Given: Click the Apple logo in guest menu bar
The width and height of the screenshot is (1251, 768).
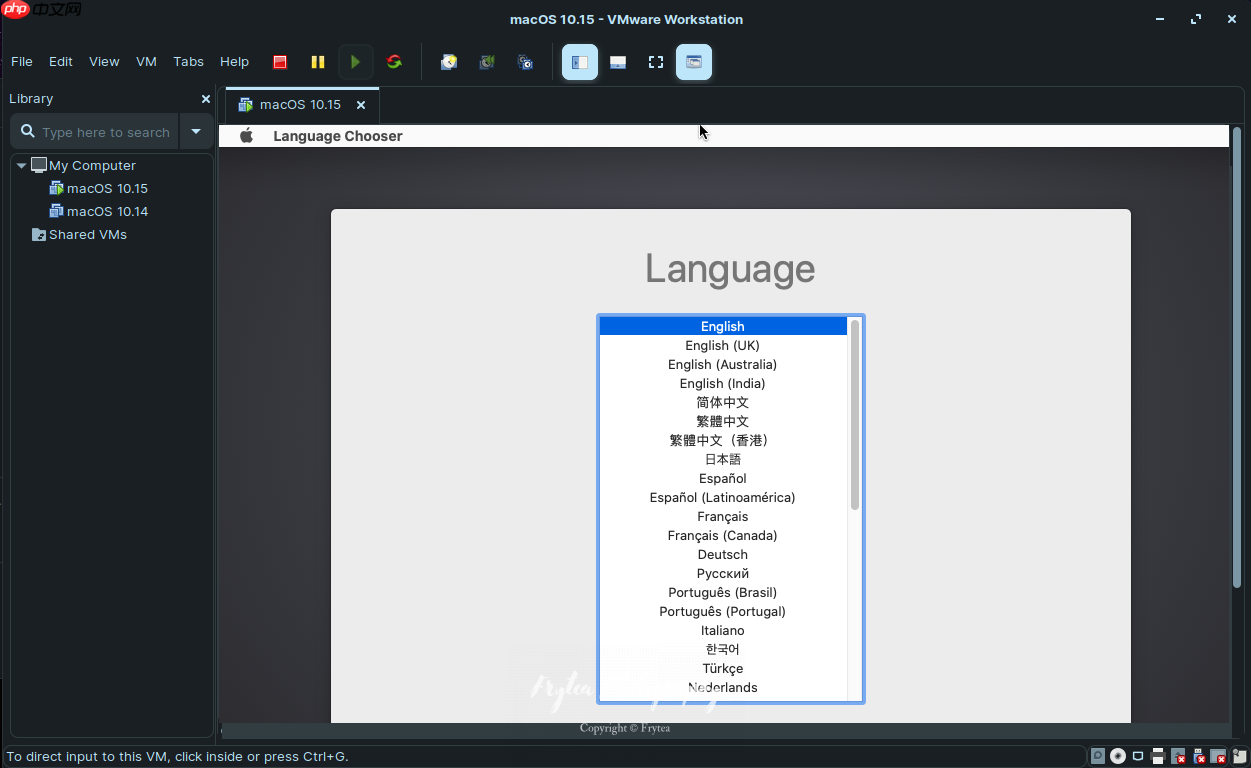Looking at the screenshot, I should 246,136.
